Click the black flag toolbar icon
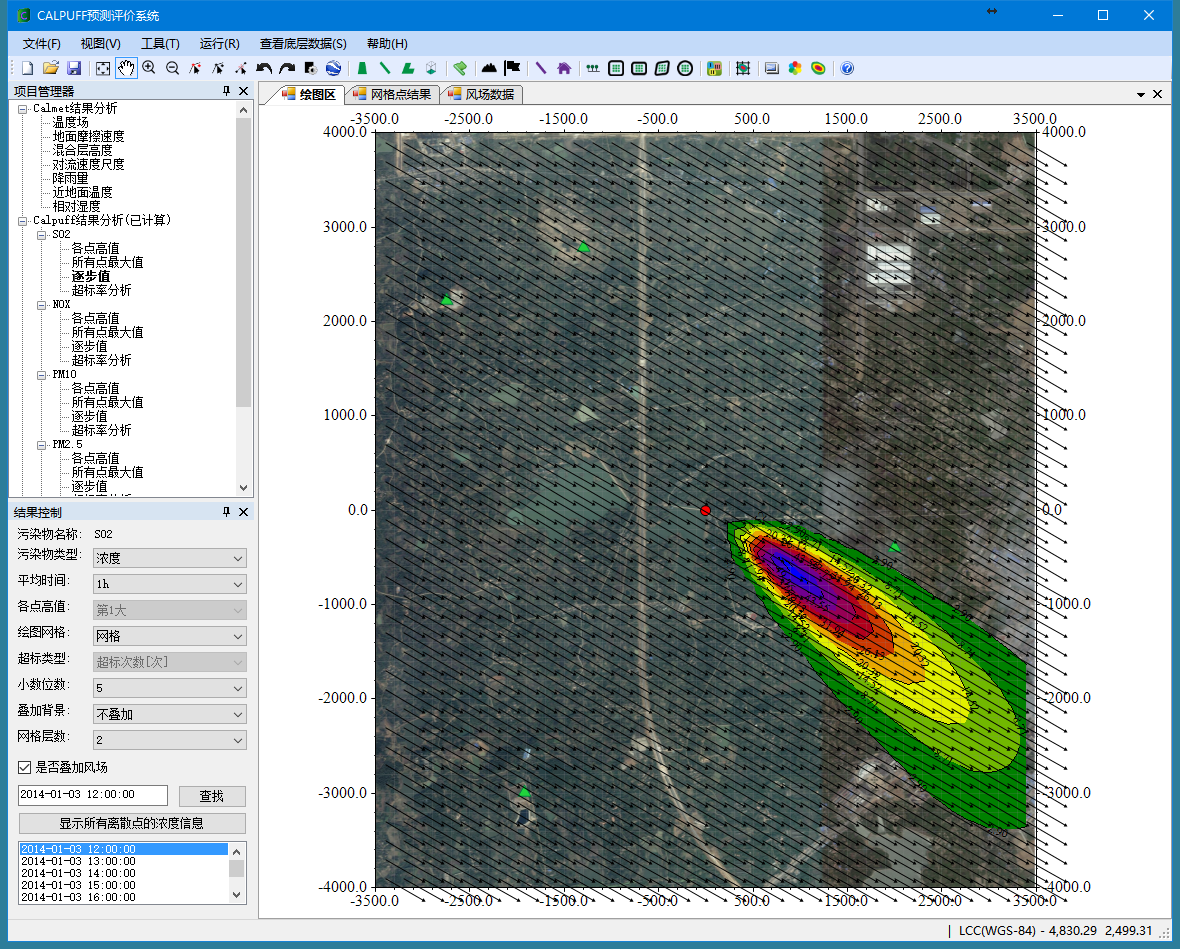The height and width of the screenshot is (949, 1180). pos(513,68)
